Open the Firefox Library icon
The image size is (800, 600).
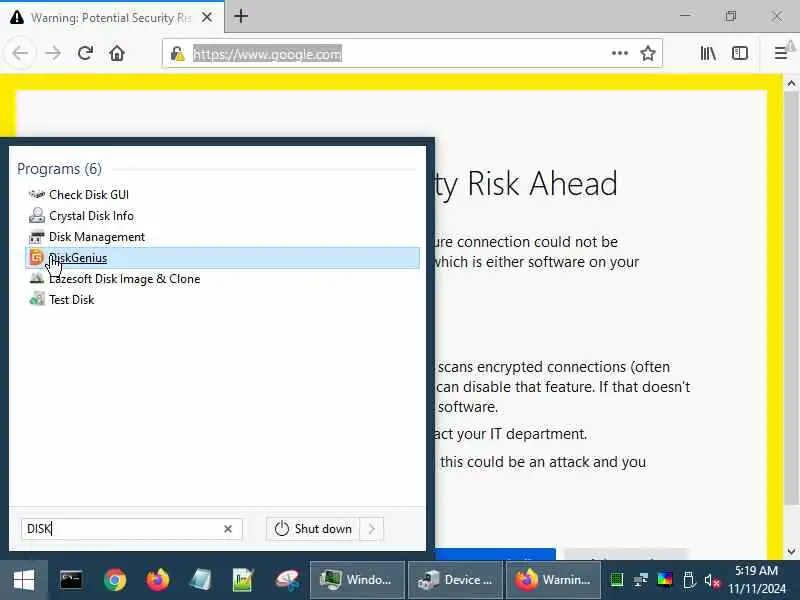pyautogui.click(x=708, y=53)
